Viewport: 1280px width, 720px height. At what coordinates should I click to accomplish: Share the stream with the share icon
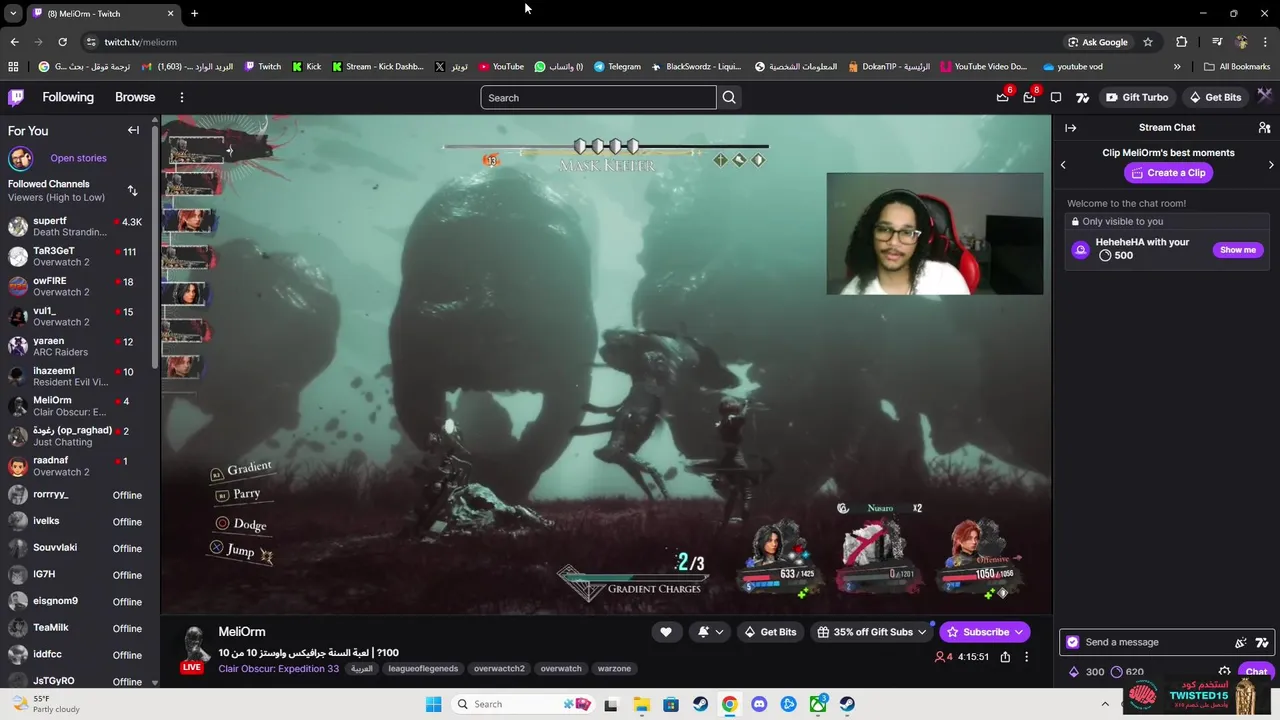pos(1005,657)
